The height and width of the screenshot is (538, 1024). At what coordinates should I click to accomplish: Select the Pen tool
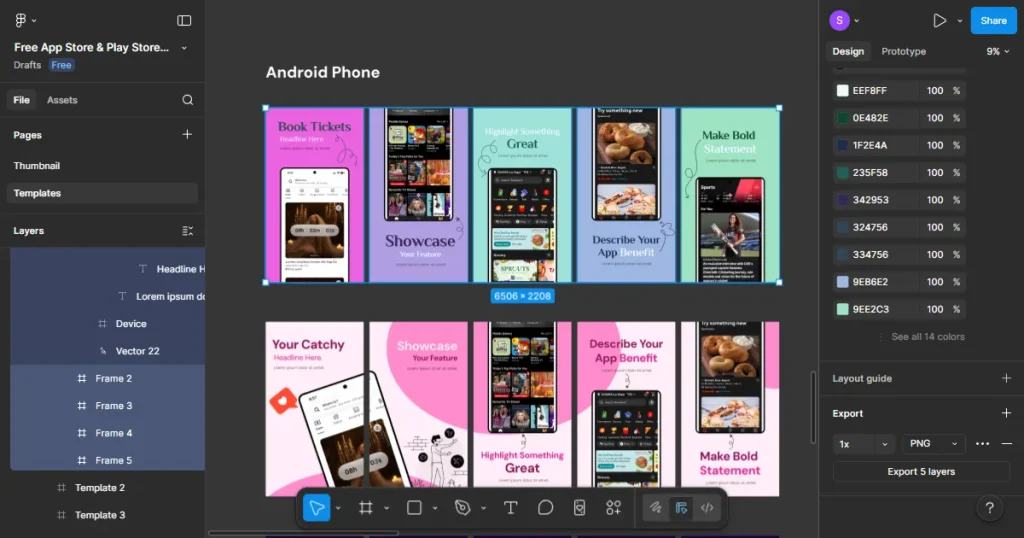click(462, 508)
